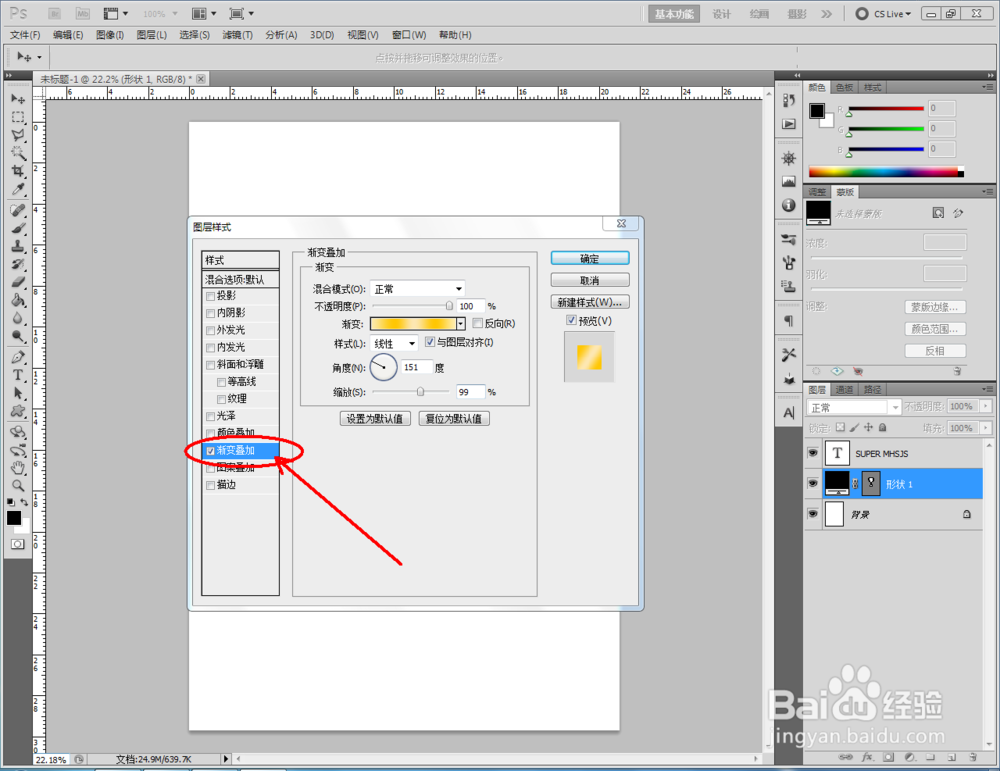Hide the 背景 layer eye icon
Screen dimensions: 1000x771
click(x=812, y=513)
